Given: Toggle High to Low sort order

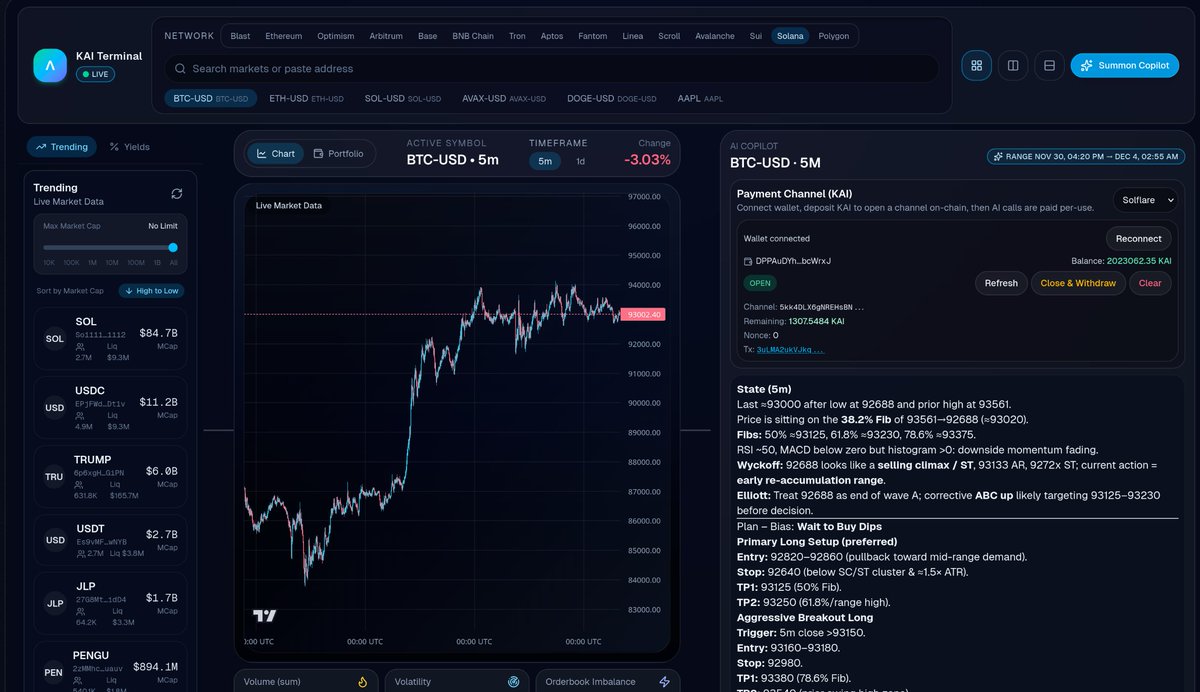Looking at the screenshot, I should coord(152,291).
